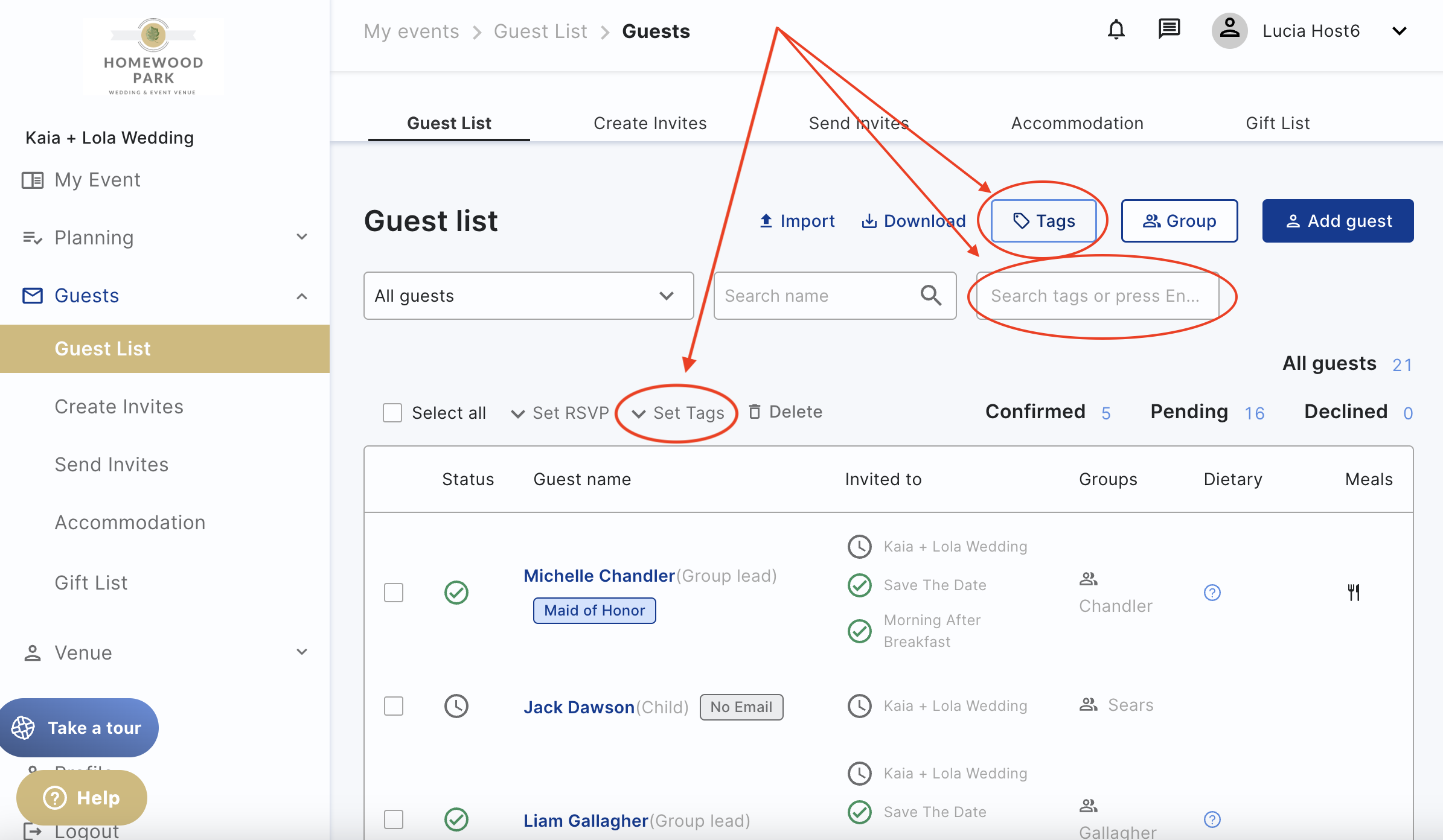The height and width of the screenshot is (840, 1443).
Task: Go to Guest List breadcrumb
Action: [540, 31]
